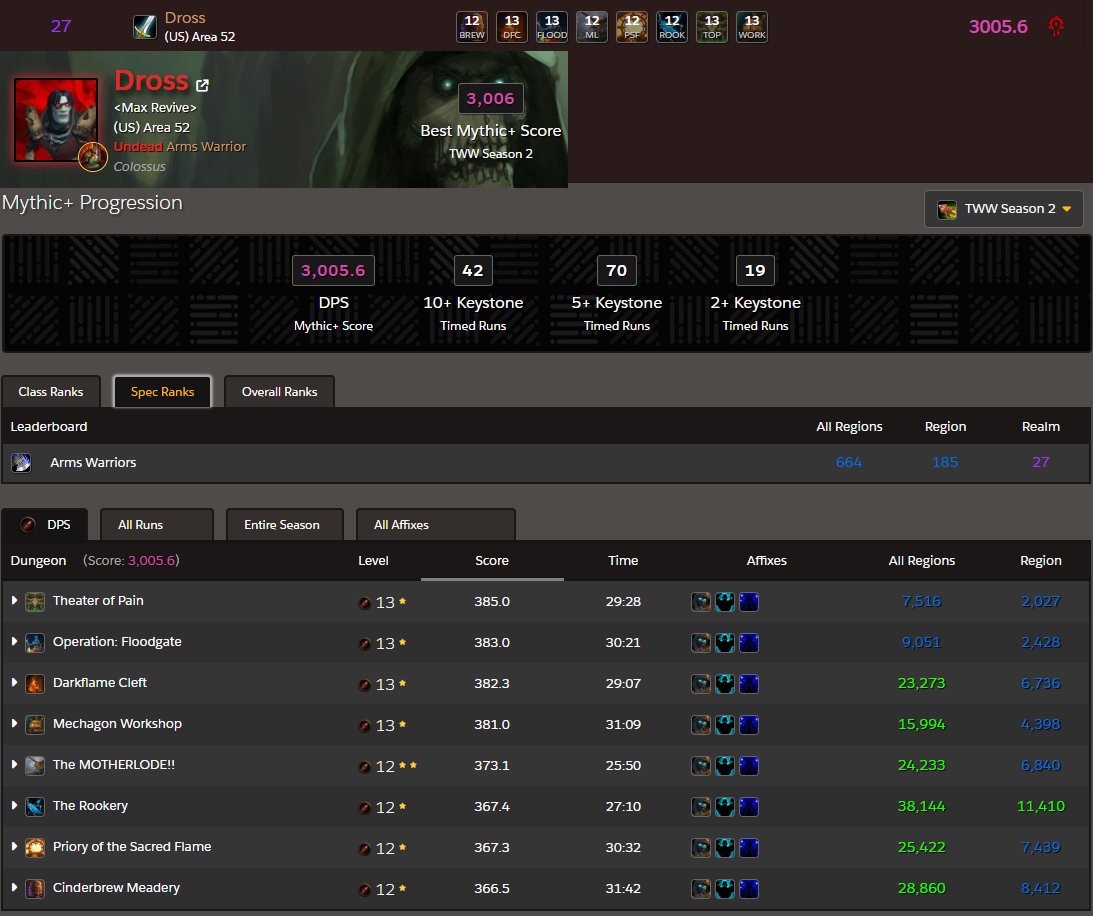Expand the Darkflame Cleft row
This screenshot has height=916, width=1093.
[14, 682]
